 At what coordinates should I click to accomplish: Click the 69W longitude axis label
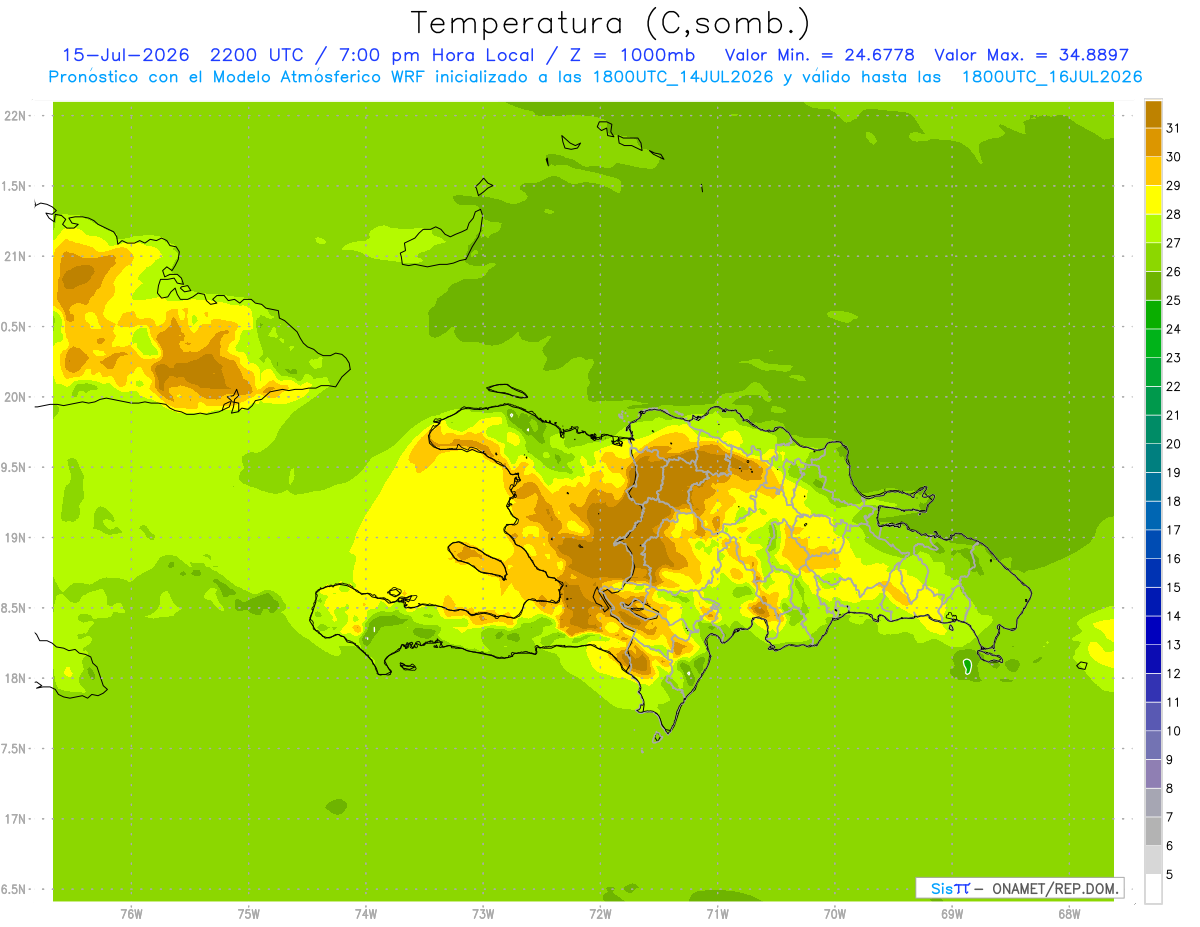(952, 914)
